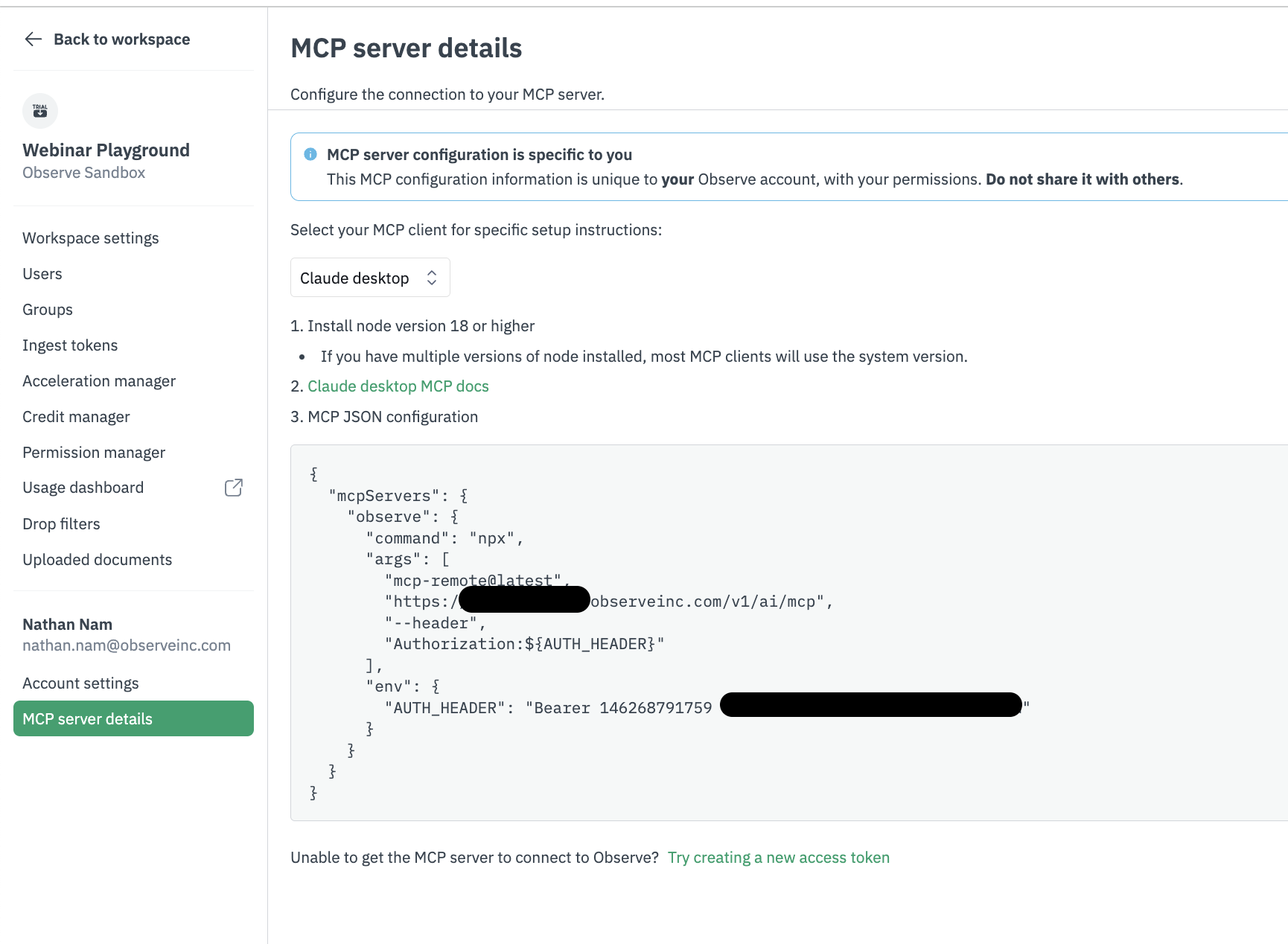
Task: Click the Usage dashboard external link icon
Action: click(233, 488)
